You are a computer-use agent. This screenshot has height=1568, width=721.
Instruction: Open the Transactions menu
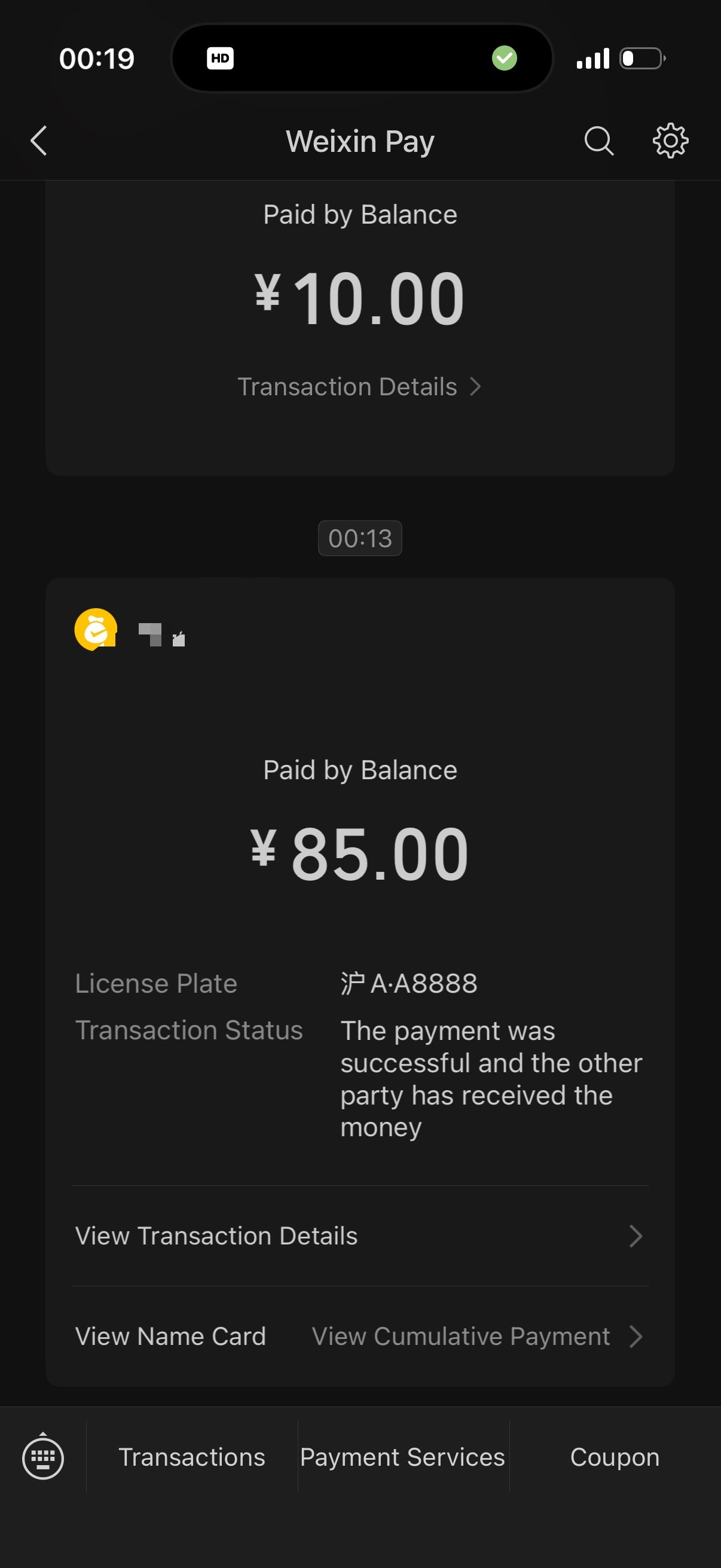click(192, 1457)
